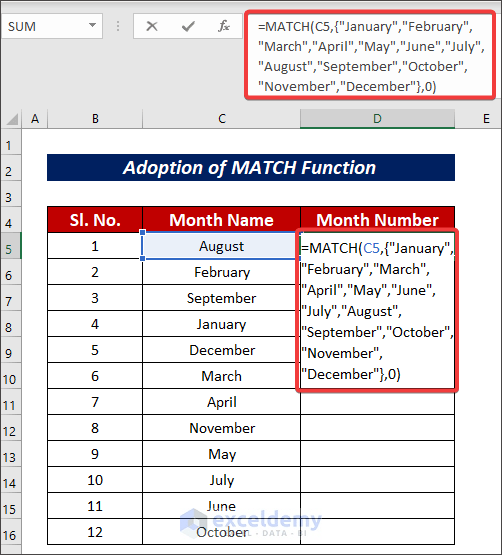Select the cell containing January
The width and height of the screenshot is (502, 555).
pos(222,324)
